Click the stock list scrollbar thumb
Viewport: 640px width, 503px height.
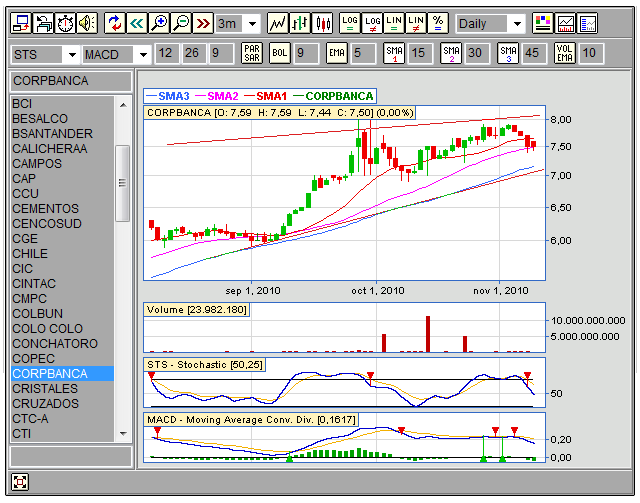(122, 183)
